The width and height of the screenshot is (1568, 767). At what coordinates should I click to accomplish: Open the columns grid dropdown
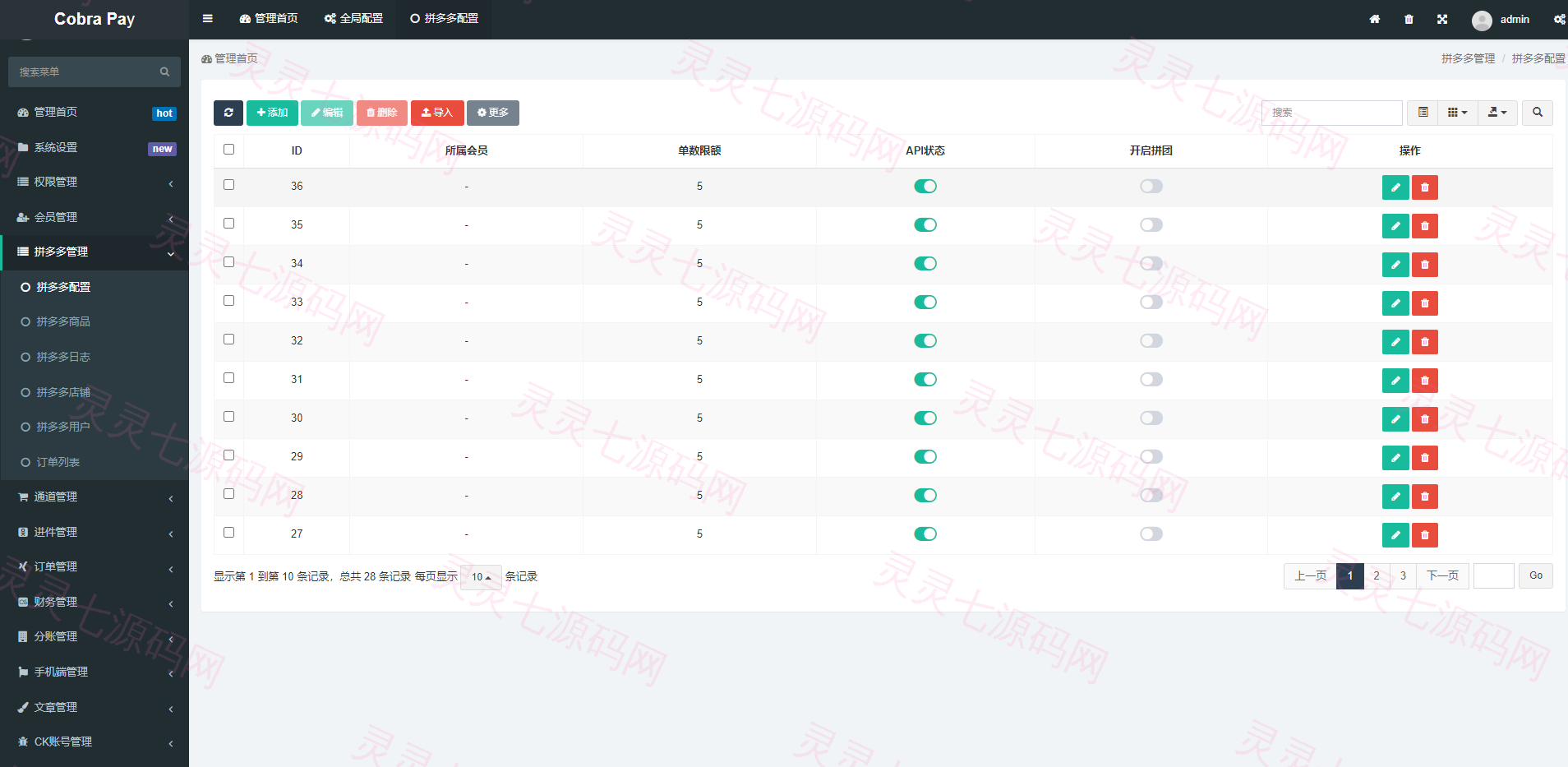pyautogui.click(x=1458, y=113)
